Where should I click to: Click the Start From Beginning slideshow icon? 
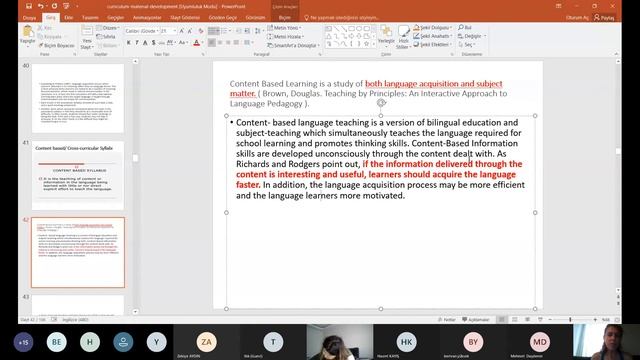66,6
